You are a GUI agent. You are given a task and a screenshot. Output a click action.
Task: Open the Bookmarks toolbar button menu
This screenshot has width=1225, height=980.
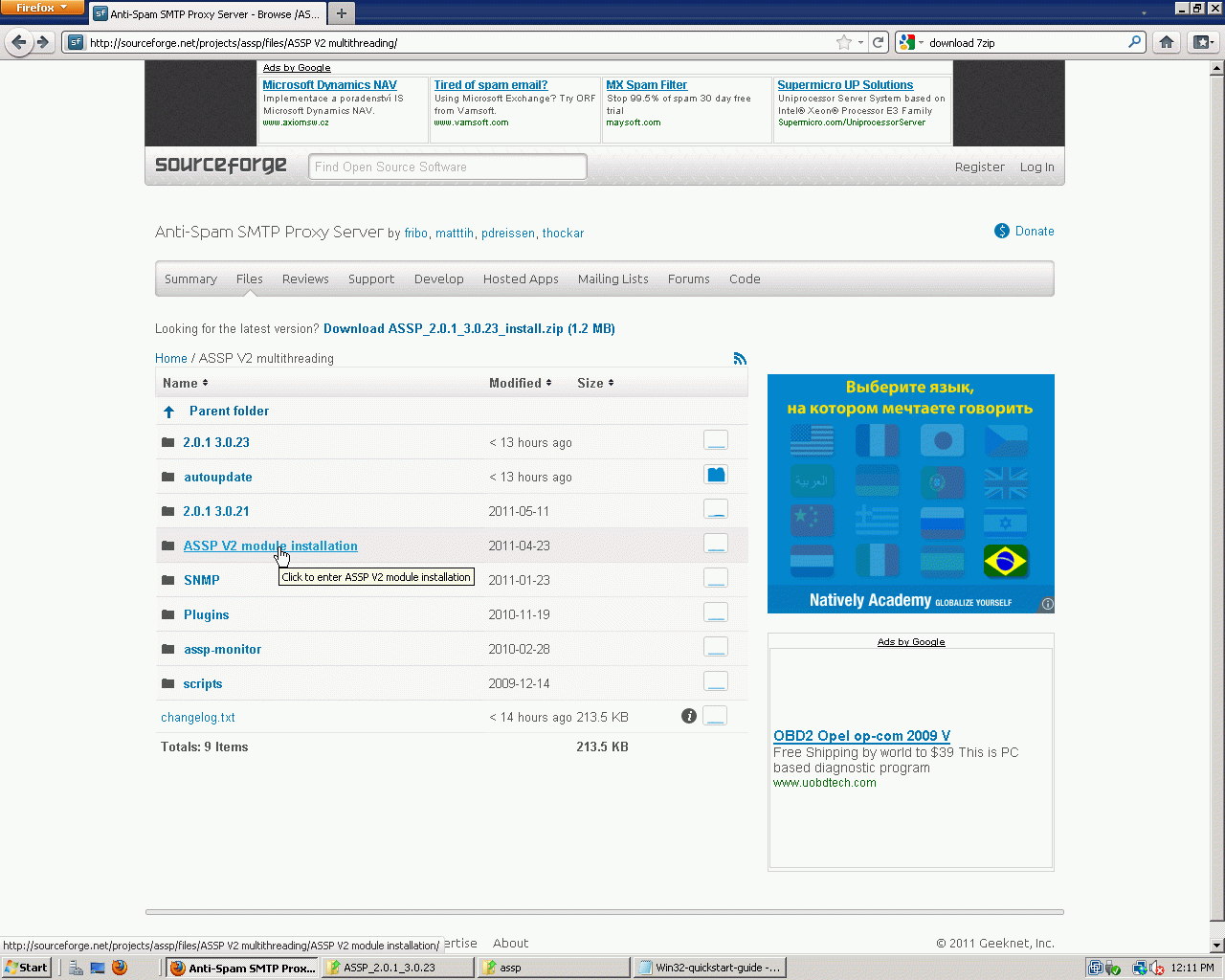click(x=1203, y=42)
